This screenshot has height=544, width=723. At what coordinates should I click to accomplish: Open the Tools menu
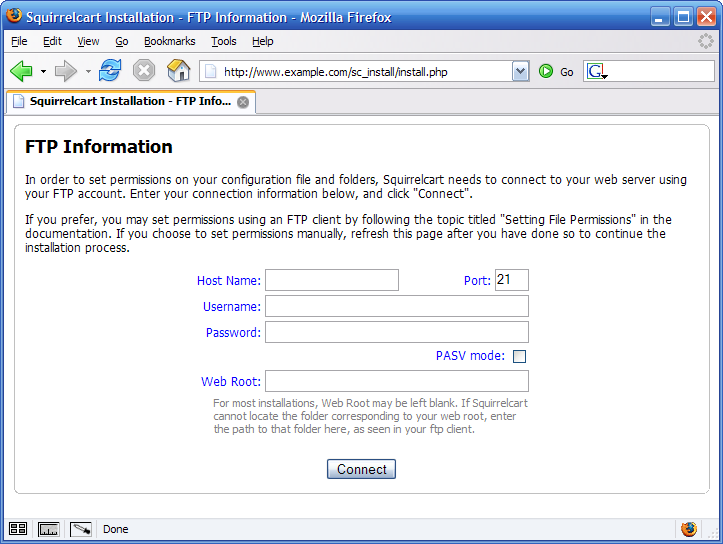[224, 41]
